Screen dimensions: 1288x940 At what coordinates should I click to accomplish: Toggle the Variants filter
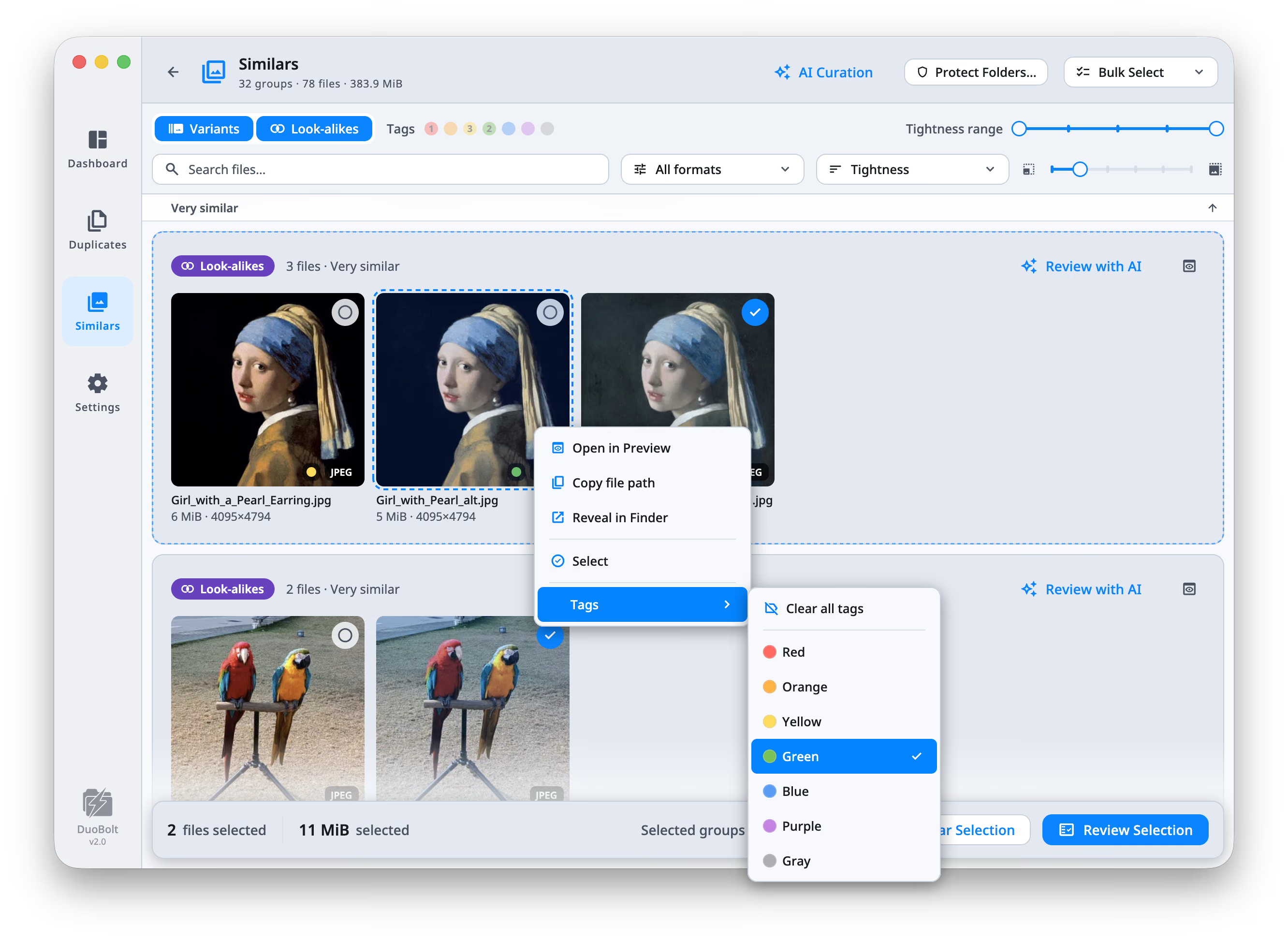pyautogui.click(x=204, y=129)
